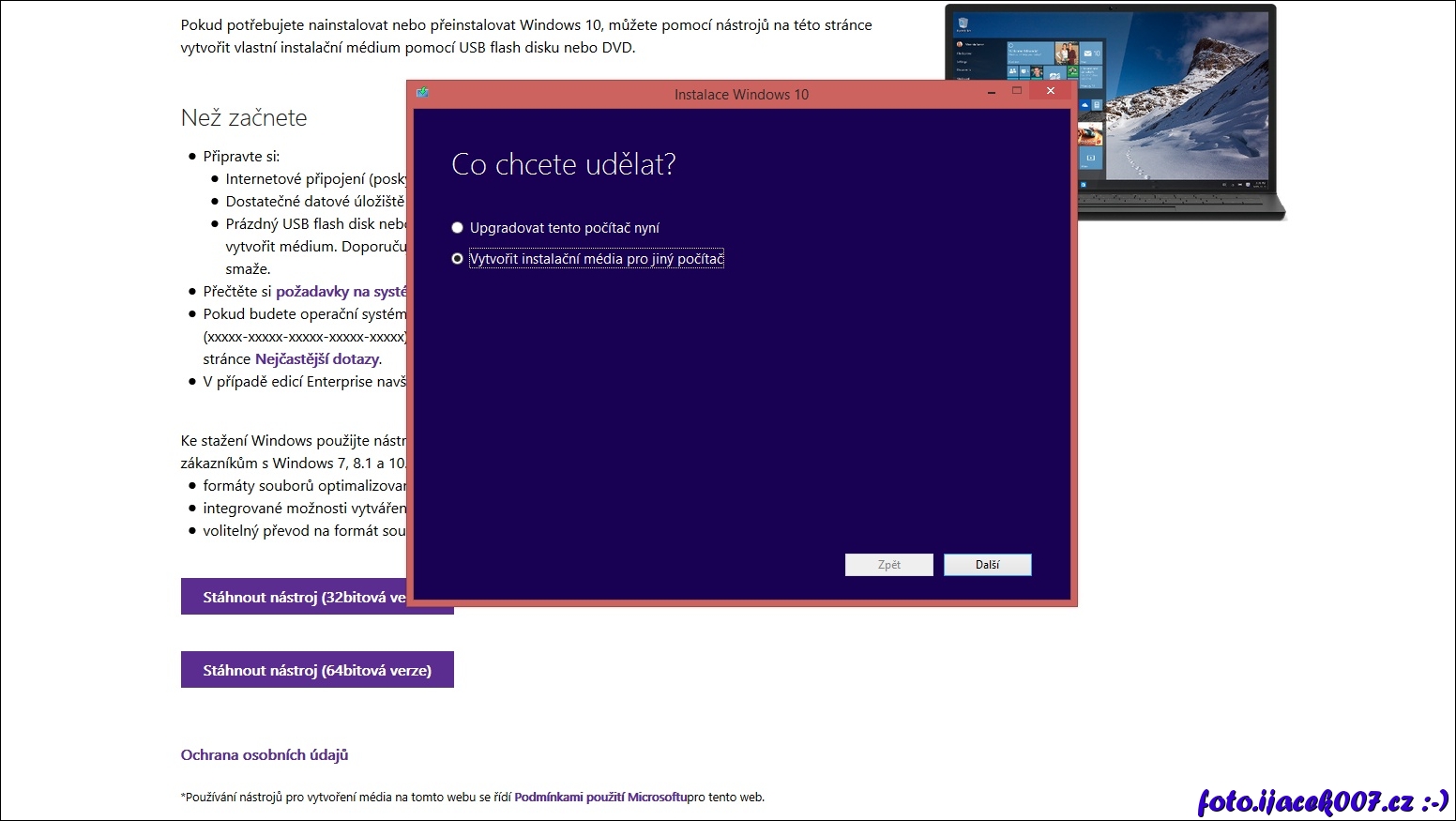Open 'Ochrana osobních údajů' link
This screenshot has width=1456, height=821.
click(x=265, y=755)
